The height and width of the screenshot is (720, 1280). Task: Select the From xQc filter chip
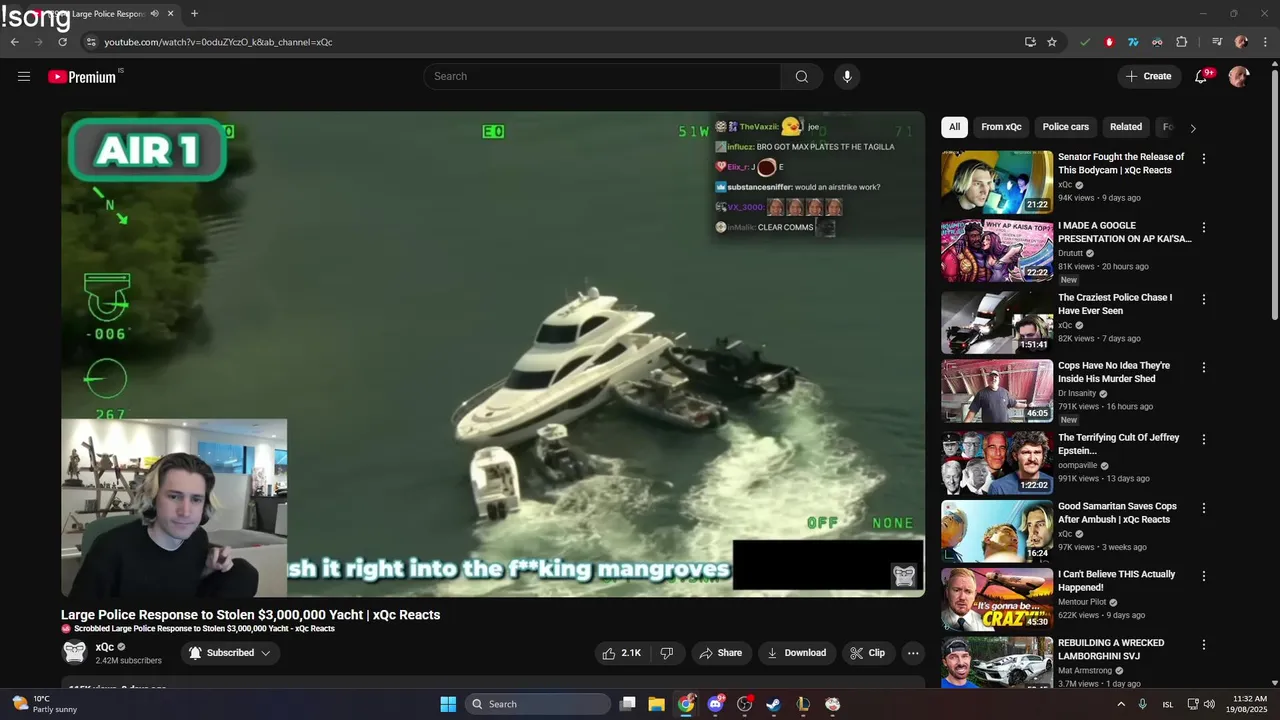(x=1001, y=127)
